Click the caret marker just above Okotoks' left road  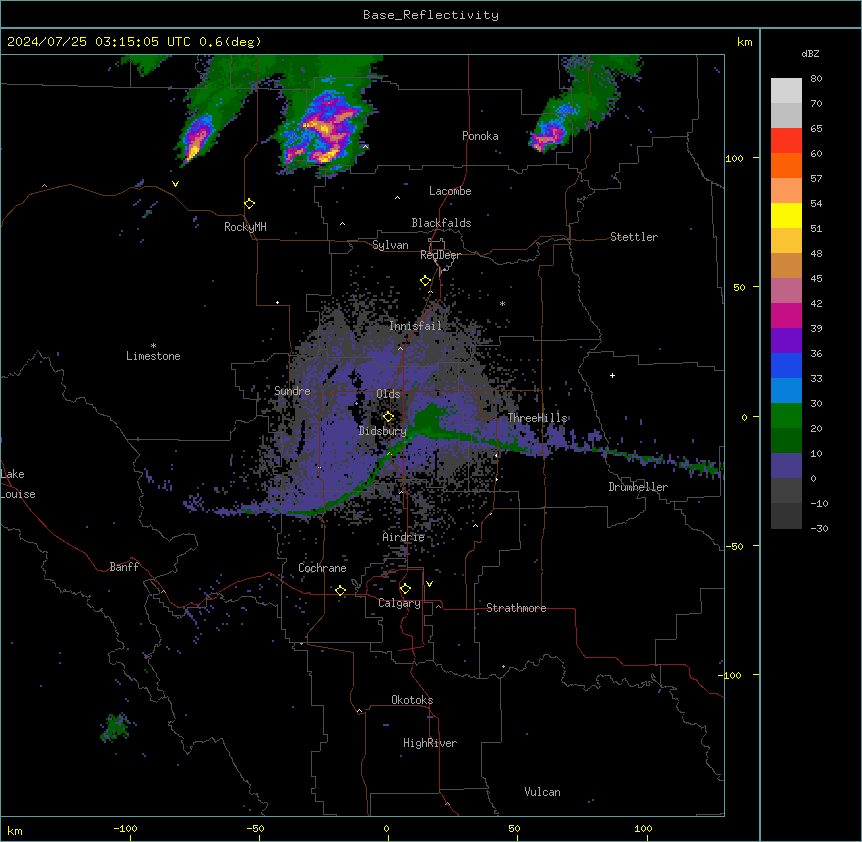pos(360,711)
